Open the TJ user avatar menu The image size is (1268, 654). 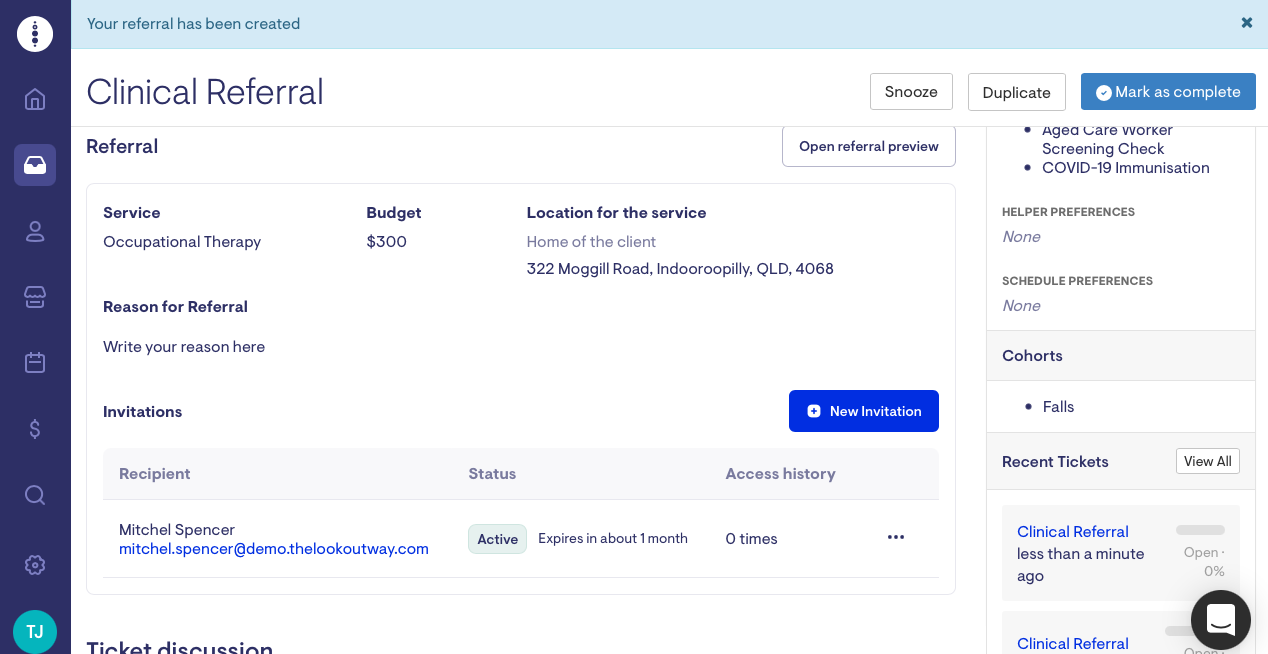pyautogui.click(x=35, y=631)
